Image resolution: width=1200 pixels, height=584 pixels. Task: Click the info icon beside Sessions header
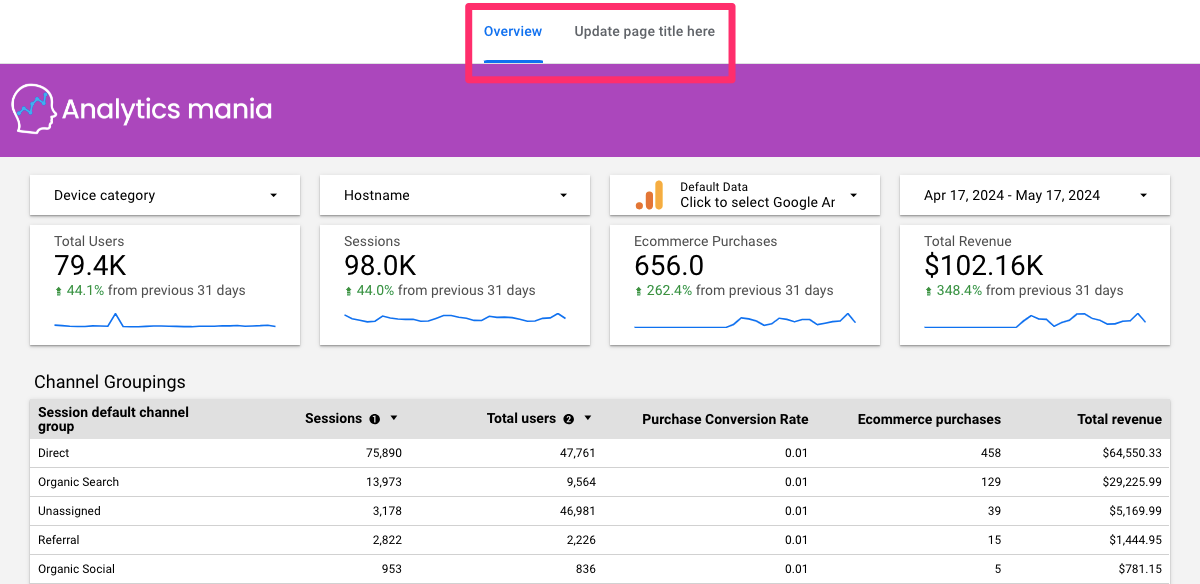[375, 419]
